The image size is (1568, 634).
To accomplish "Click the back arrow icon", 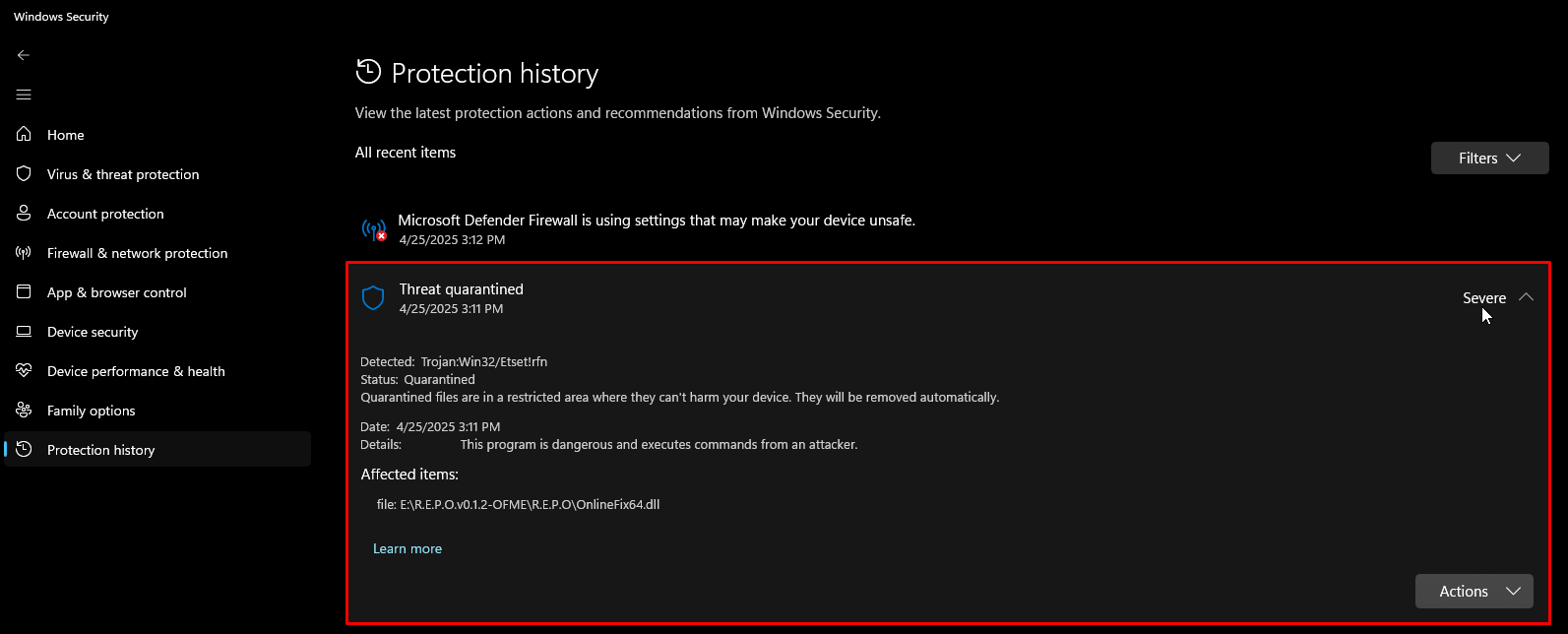I will tap(24, 55).
